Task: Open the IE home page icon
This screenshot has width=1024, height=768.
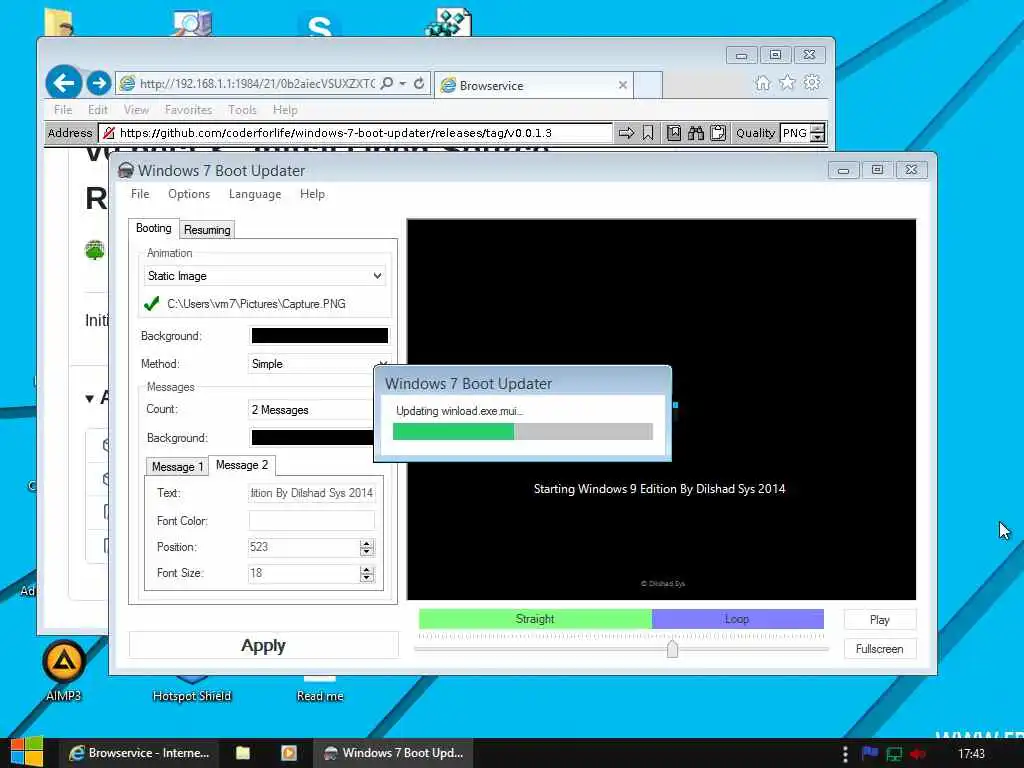Action: (x=762, y=83)
